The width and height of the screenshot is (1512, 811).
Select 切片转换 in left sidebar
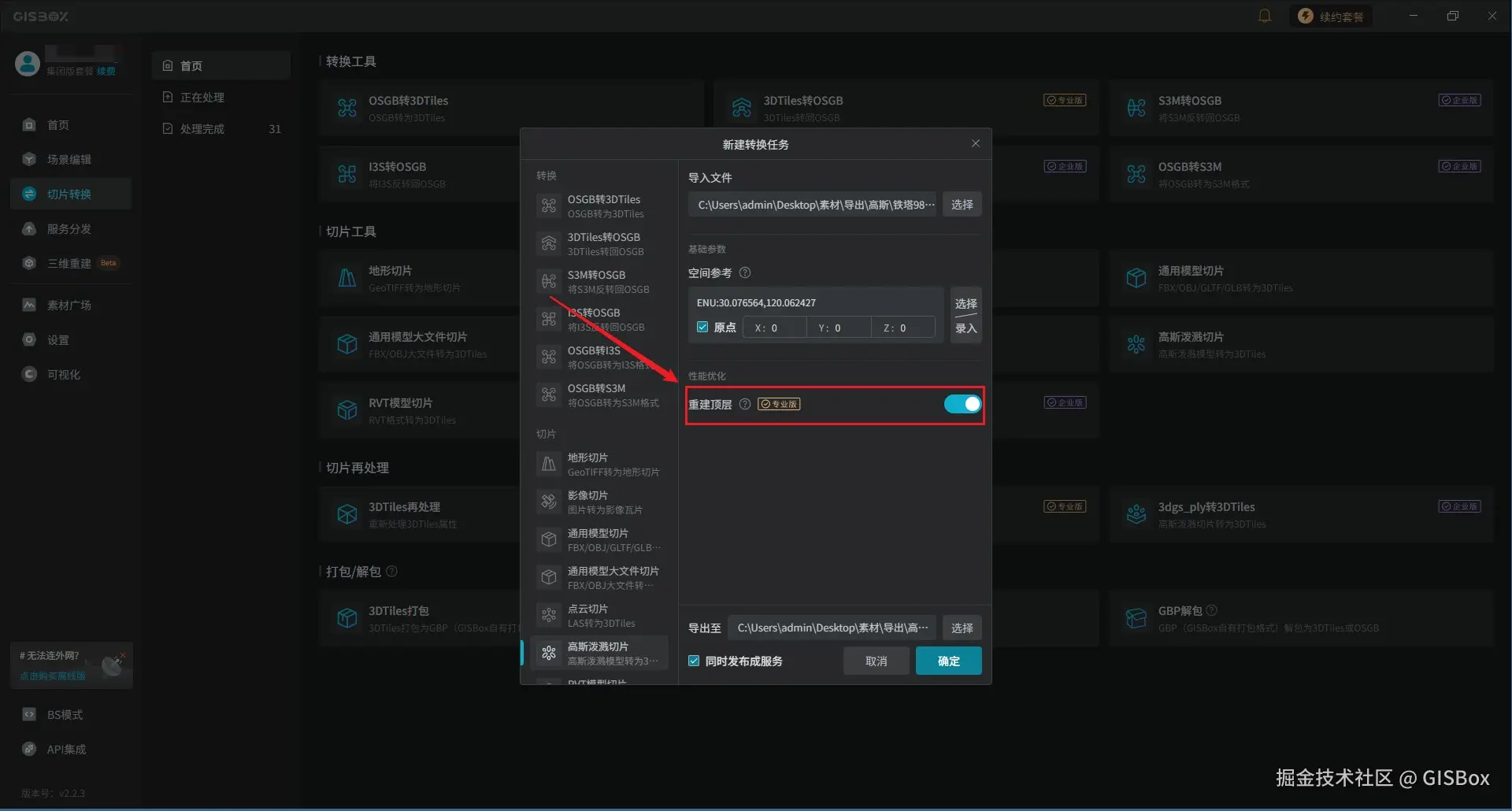71,194
